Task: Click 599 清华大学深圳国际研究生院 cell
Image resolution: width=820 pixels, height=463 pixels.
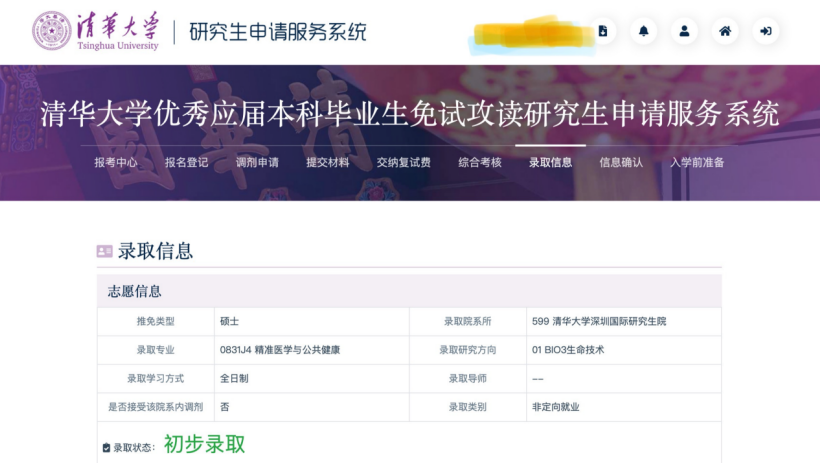Action: click(x=623, y=321)
